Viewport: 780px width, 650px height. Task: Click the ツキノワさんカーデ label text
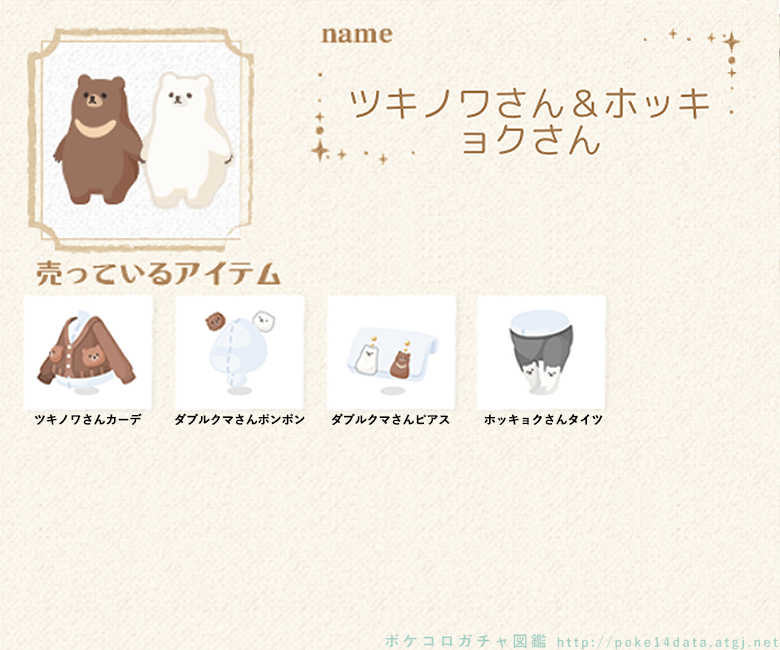88,419
